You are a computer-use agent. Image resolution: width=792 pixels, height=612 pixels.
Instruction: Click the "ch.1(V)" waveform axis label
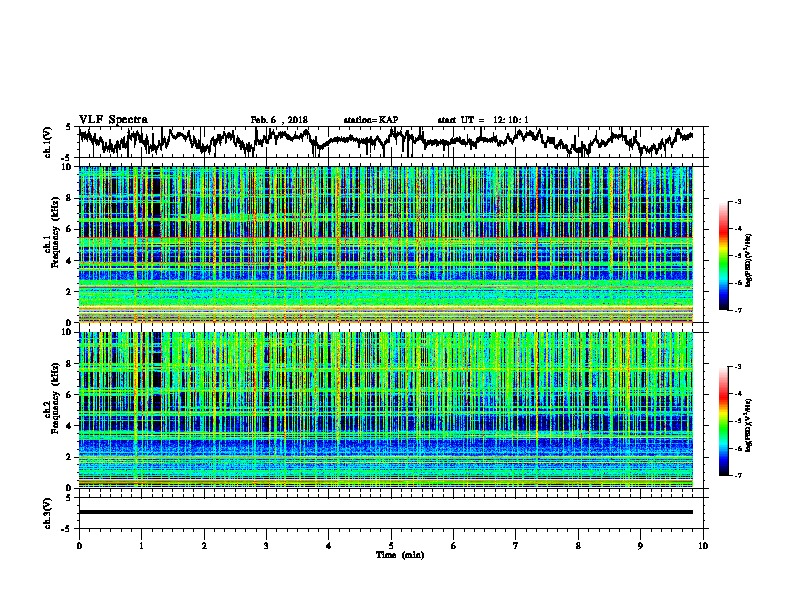(47, 142)
